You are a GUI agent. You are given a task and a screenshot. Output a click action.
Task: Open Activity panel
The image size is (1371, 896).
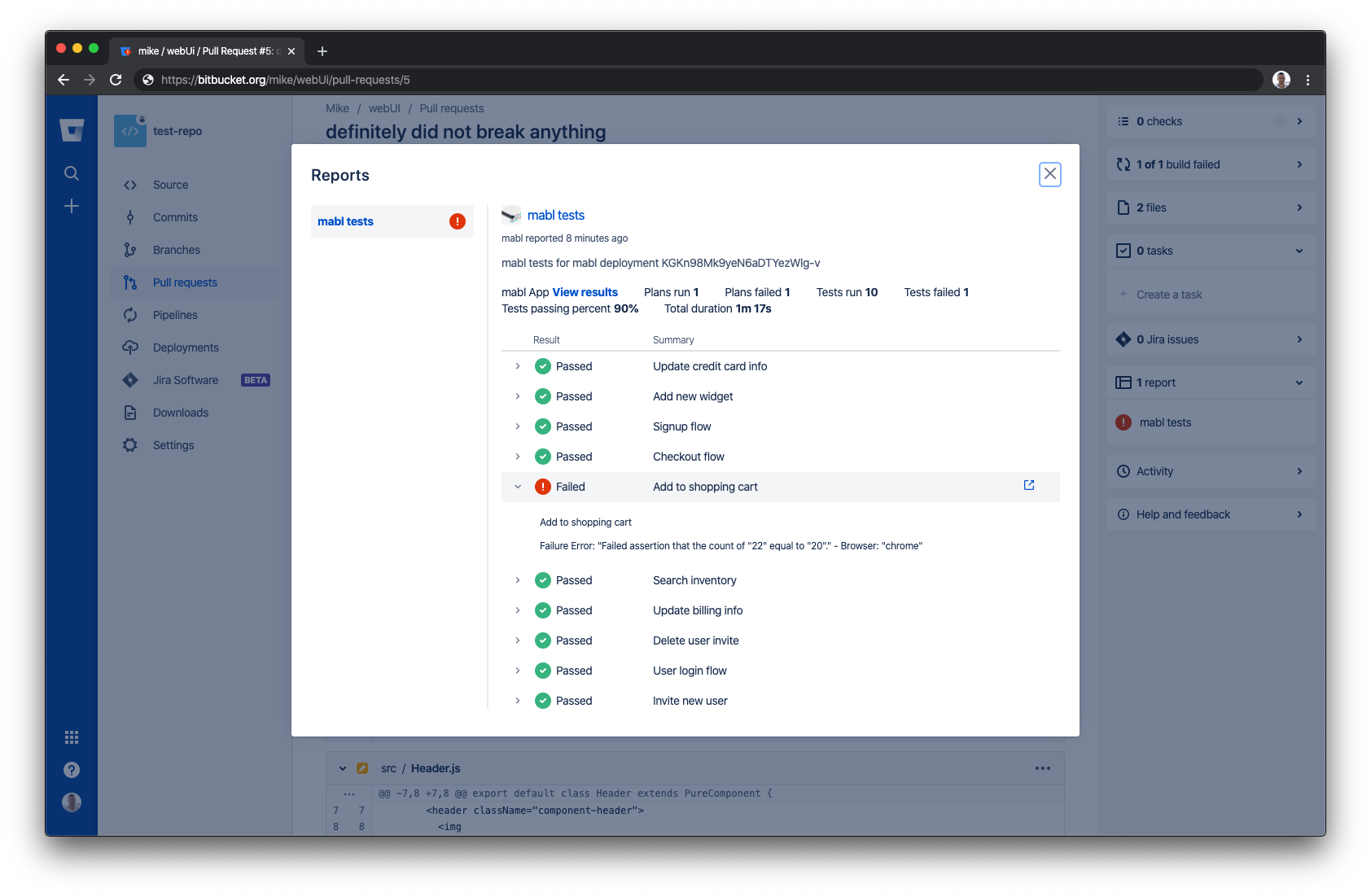click(1211, 471)
